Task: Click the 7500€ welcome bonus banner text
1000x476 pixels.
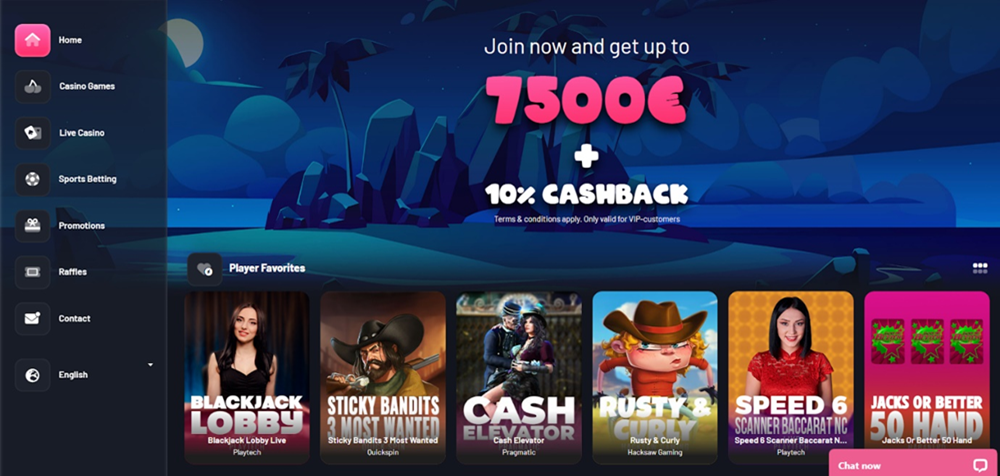Action: click(x=585, y=100)
